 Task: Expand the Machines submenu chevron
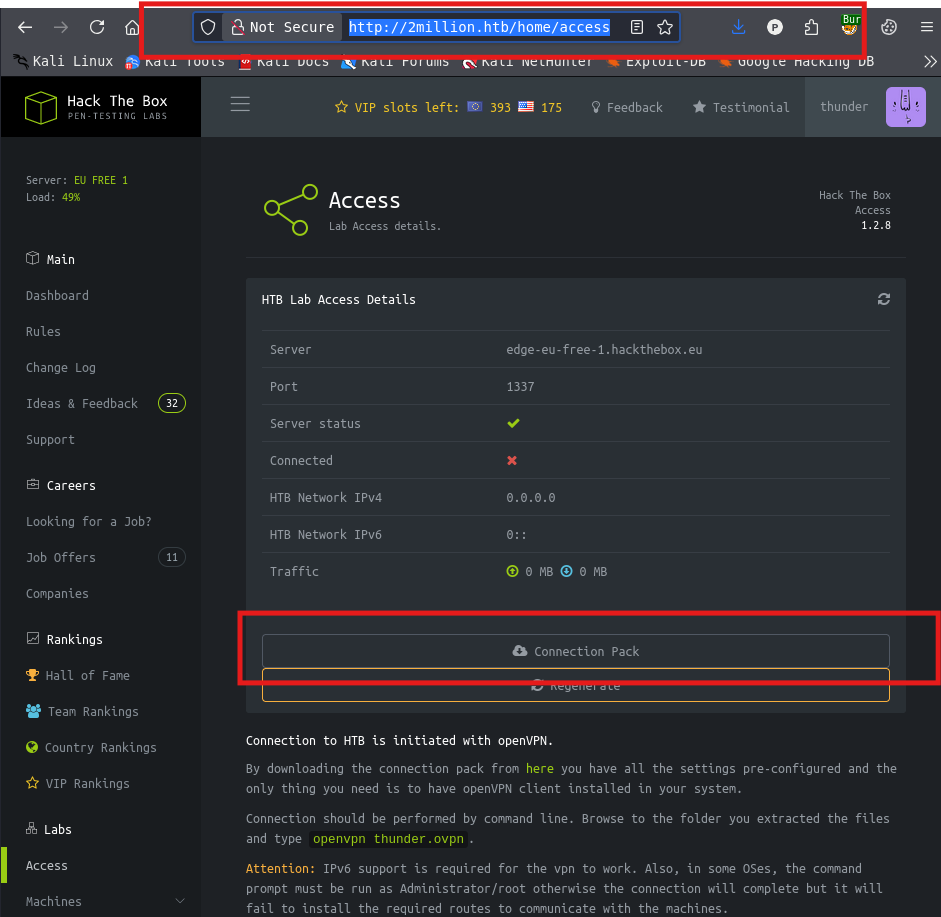click(179, 901)
